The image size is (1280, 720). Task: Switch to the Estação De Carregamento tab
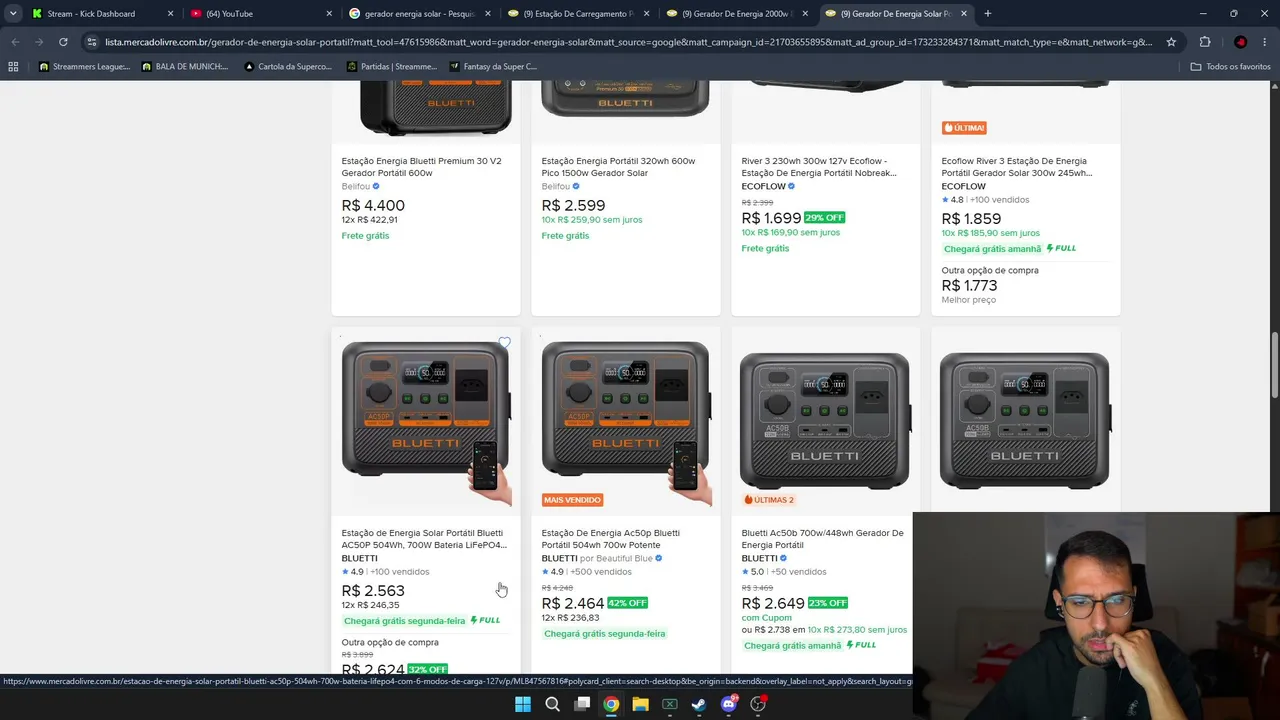[579, 14]
